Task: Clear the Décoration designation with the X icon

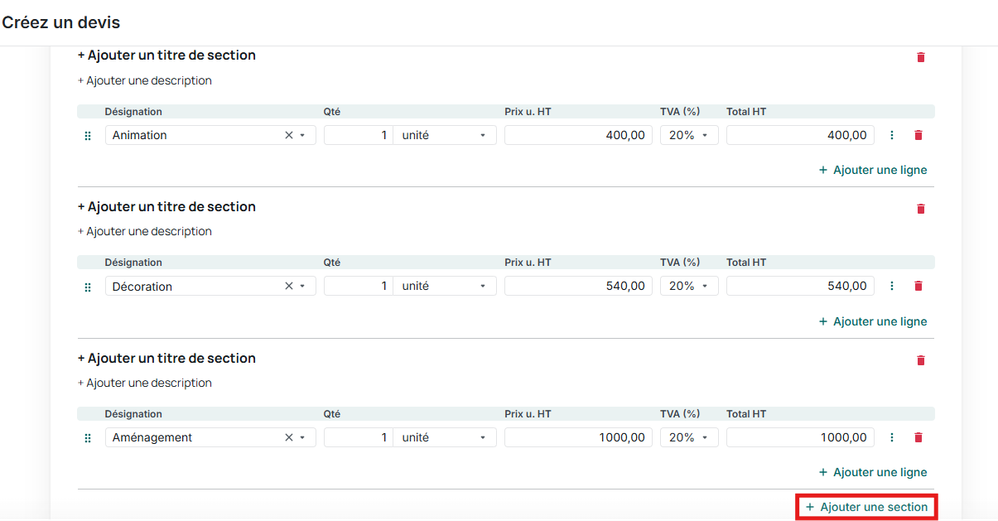Action: point(289,286)
